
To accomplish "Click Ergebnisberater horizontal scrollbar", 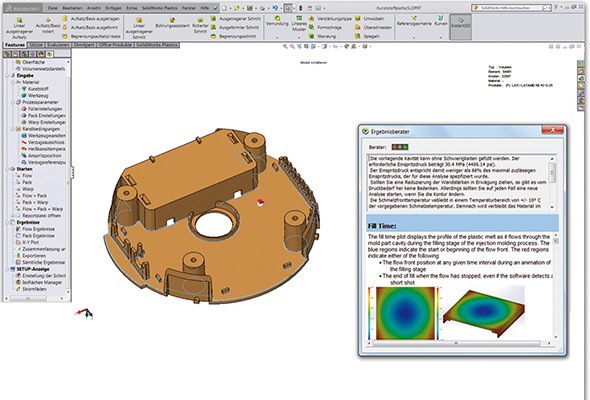I will (459, 343).
